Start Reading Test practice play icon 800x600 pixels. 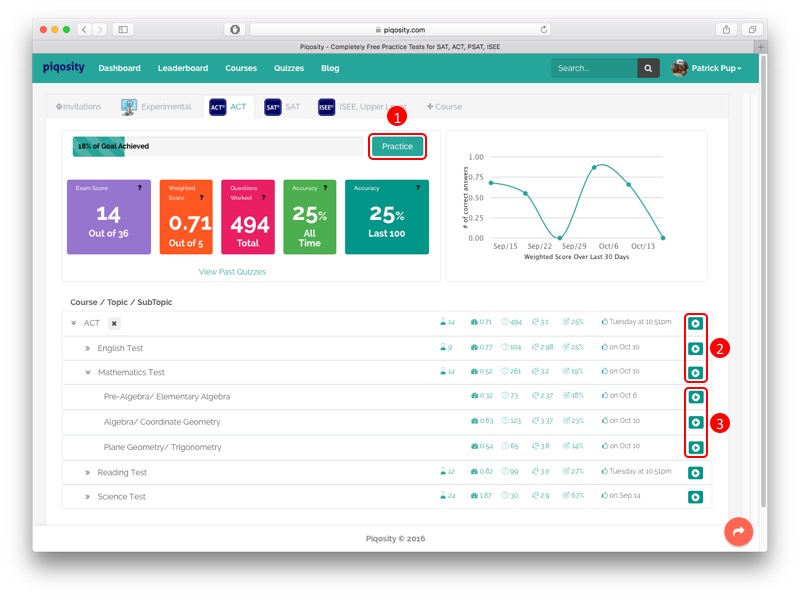tap(695, 473)
